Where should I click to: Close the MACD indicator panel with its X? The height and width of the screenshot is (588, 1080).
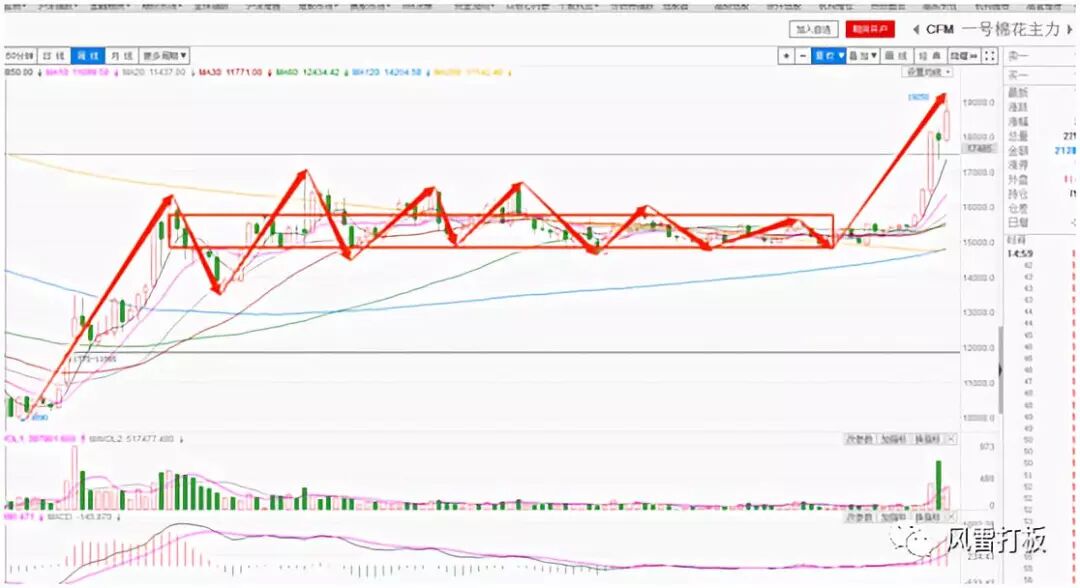pos(951,517)
